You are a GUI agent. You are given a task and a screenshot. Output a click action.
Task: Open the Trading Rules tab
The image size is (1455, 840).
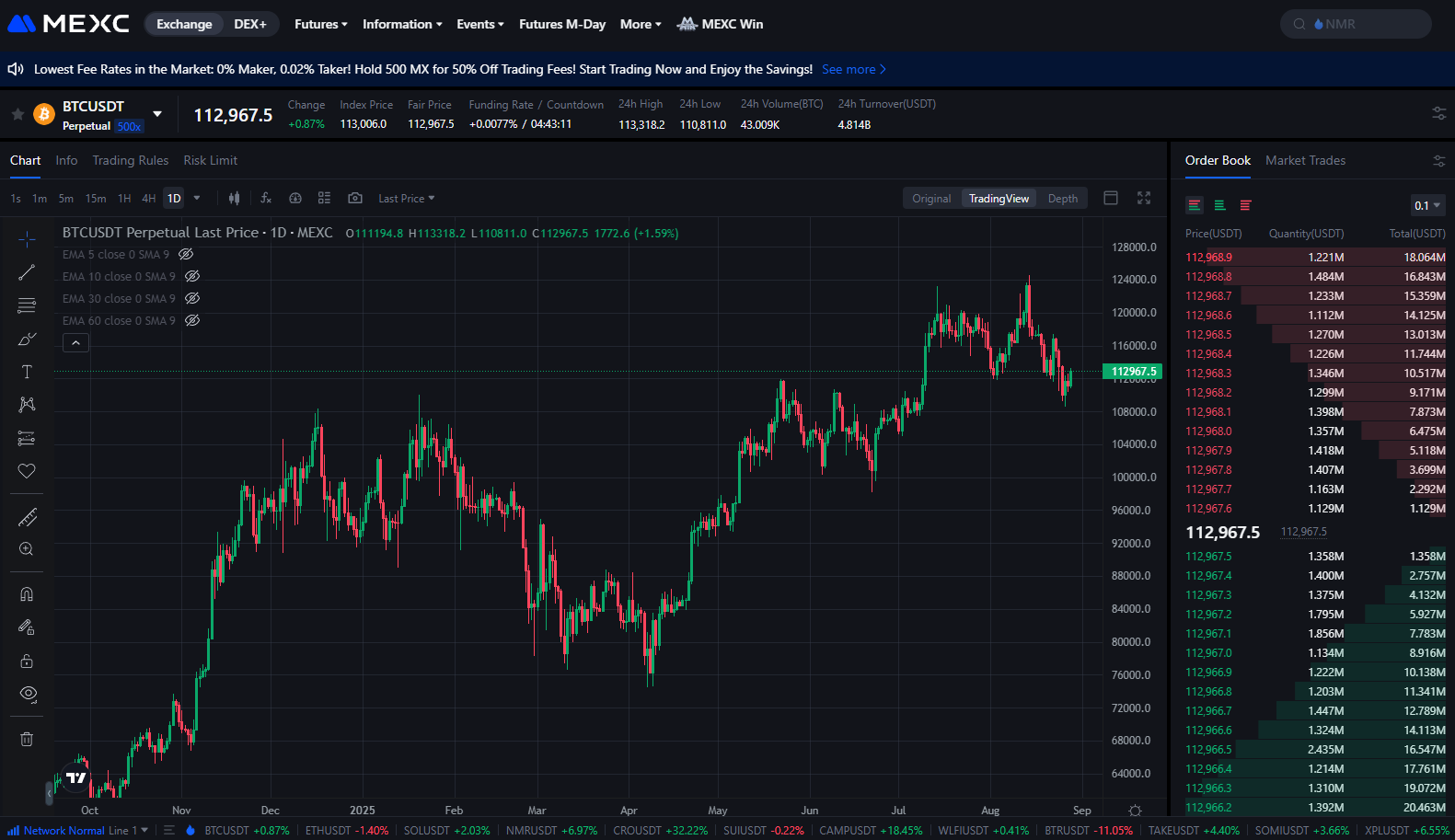click(x=131, y=160)
